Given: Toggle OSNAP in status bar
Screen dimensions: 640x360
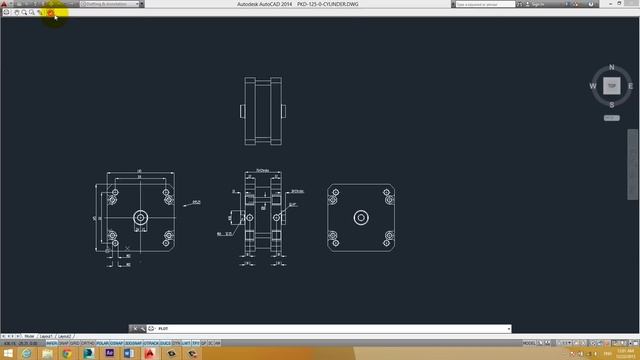Looking at the screenshot, I should pyautogui.click(x=117, y=343).
